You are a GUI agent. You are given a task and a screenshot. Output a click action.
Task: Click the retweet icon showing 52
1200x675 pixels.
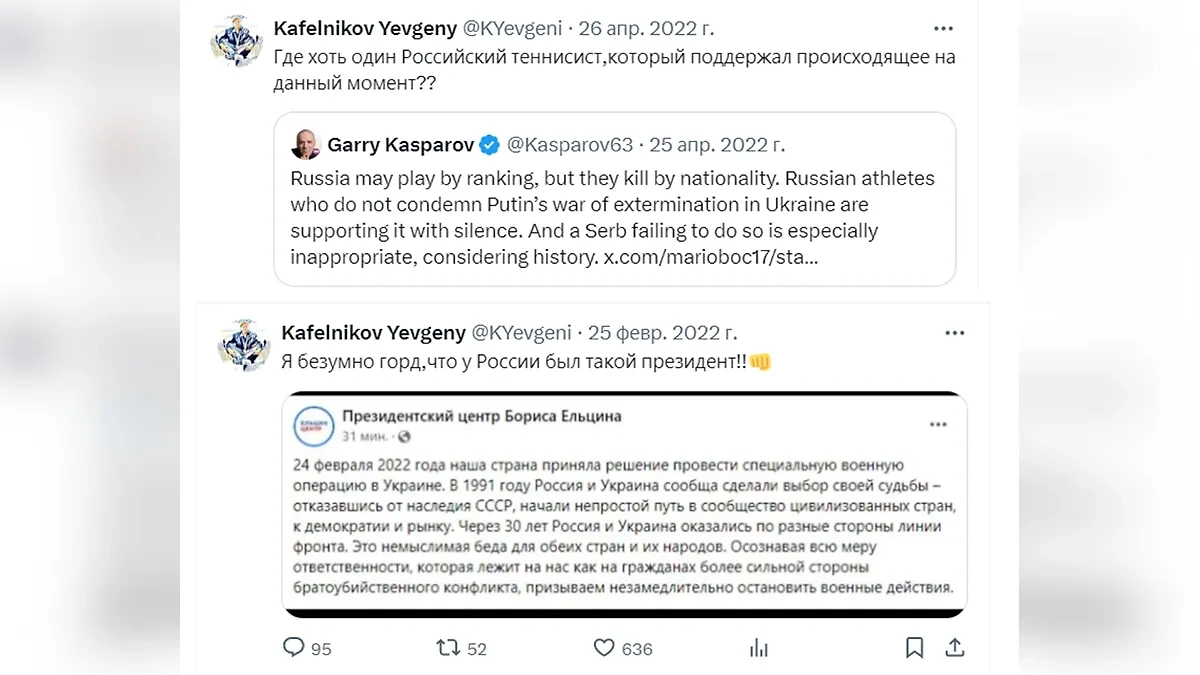[449, 648]
